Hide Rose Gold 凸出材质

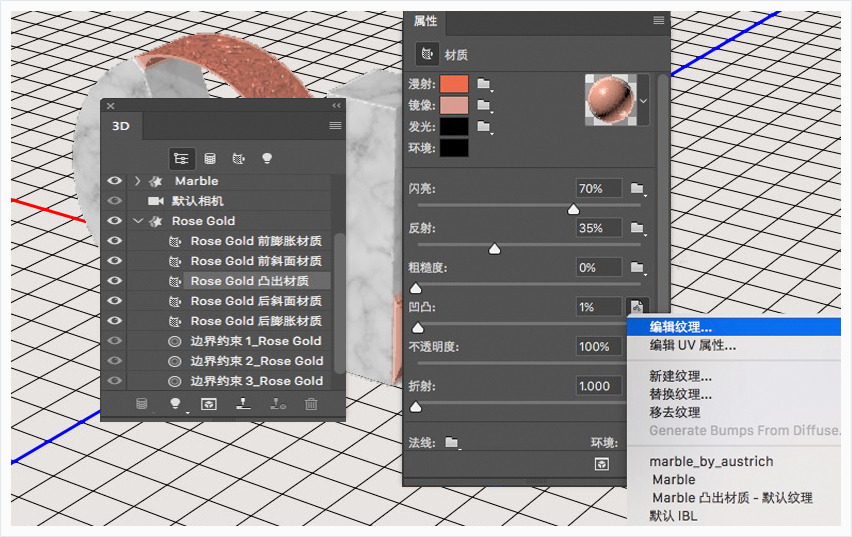[115, 281]
